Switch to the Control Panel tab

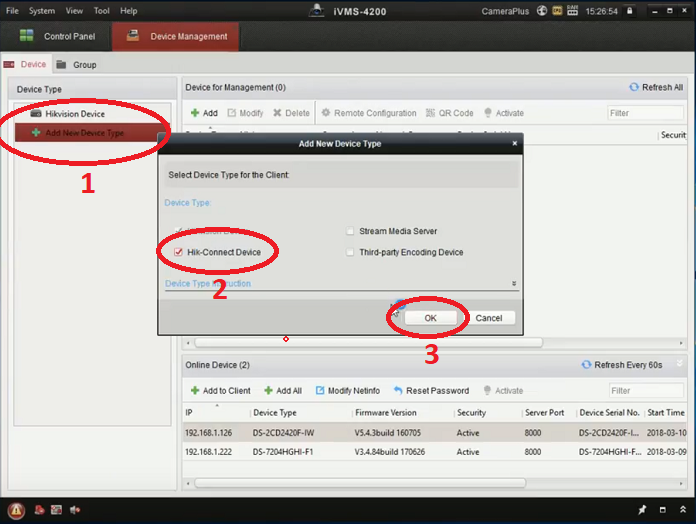pyautogui.click(x=57, y=36)
